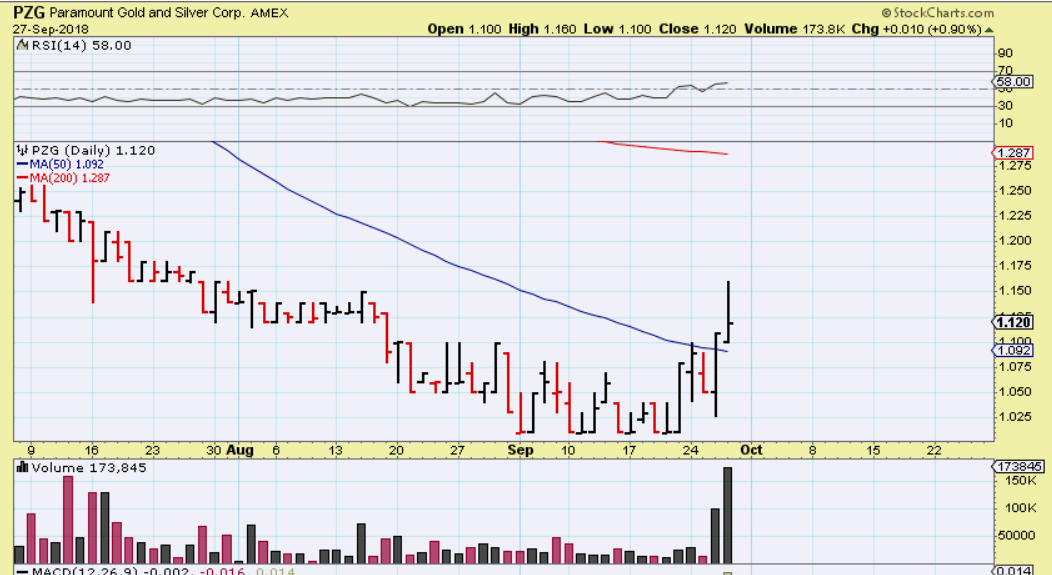Click the Oct month label on date axis
This screenshot has width=1052, height=575.
[751, 450]
